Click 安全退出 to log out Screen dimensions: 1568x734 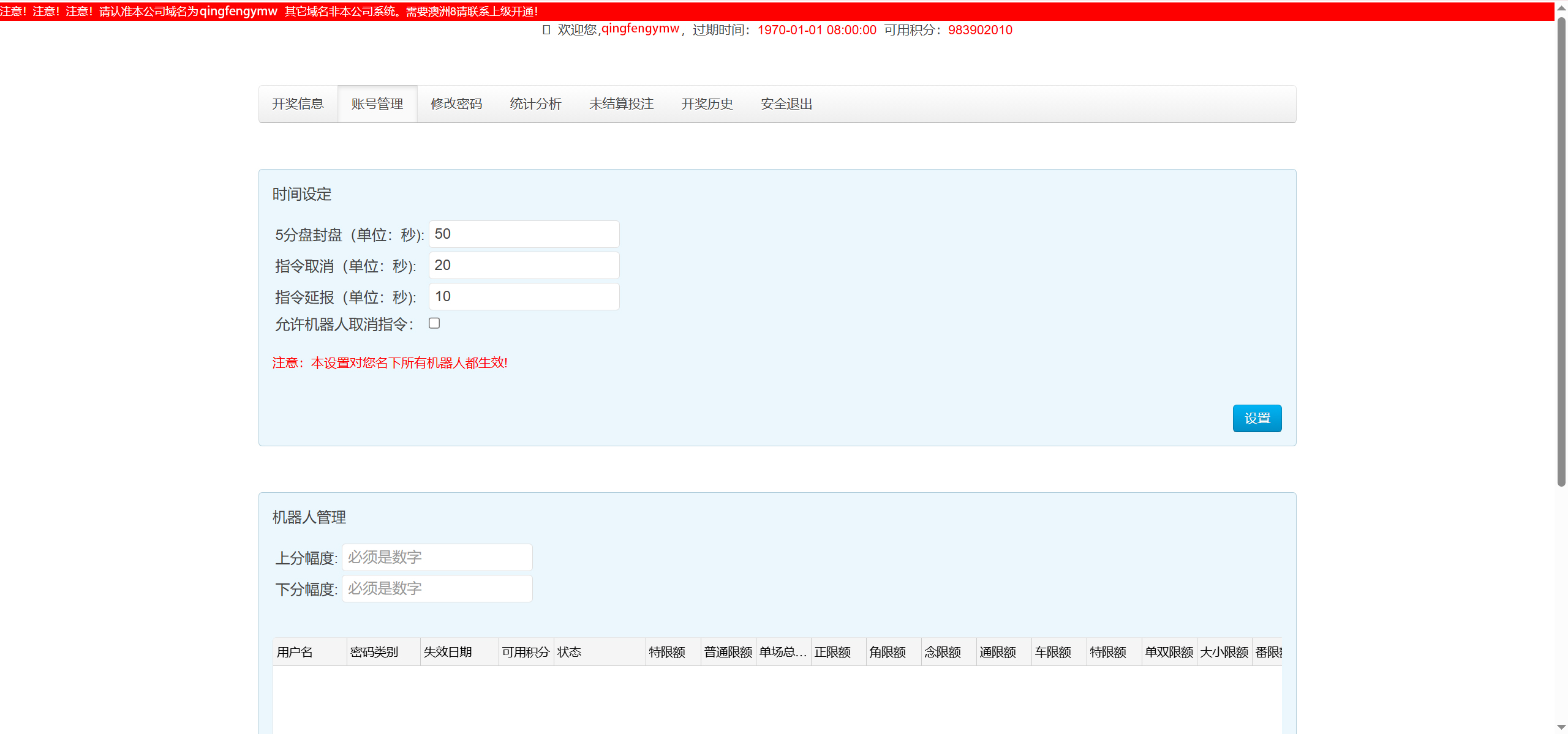pos(786,104)
